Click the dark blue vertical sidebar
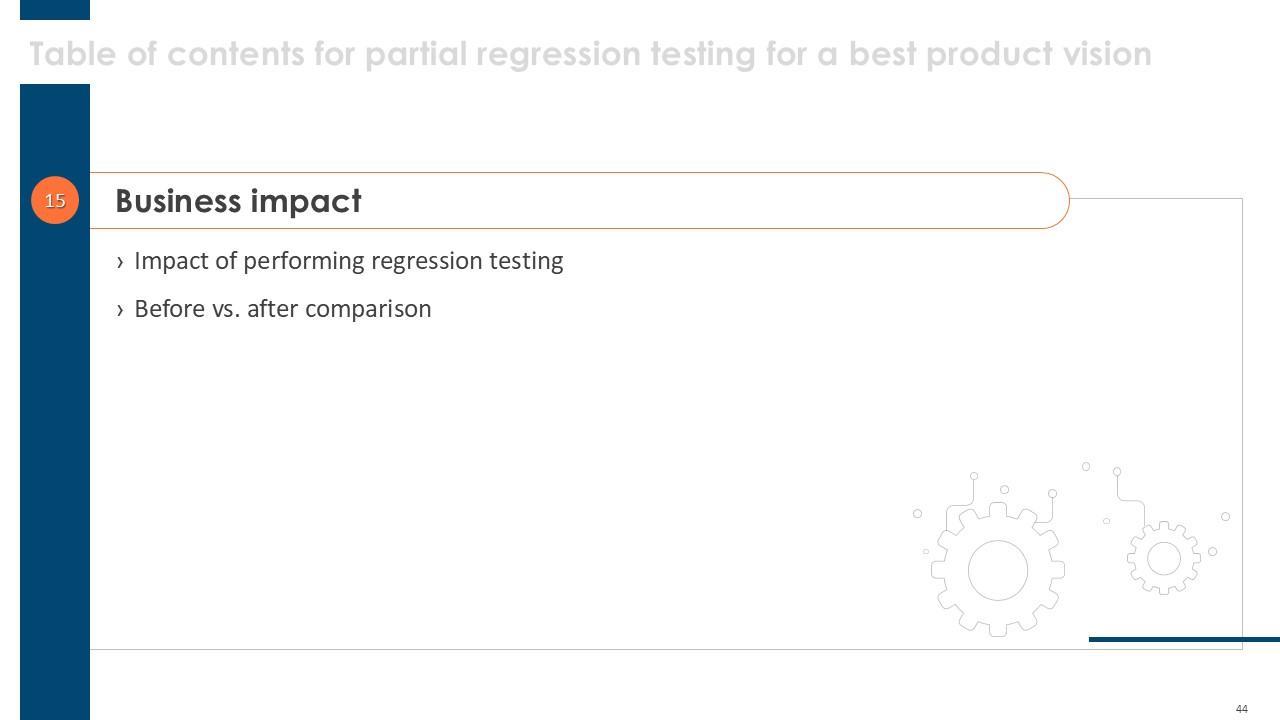Viewport: 1280px width, 720px height. coord(55,450)
